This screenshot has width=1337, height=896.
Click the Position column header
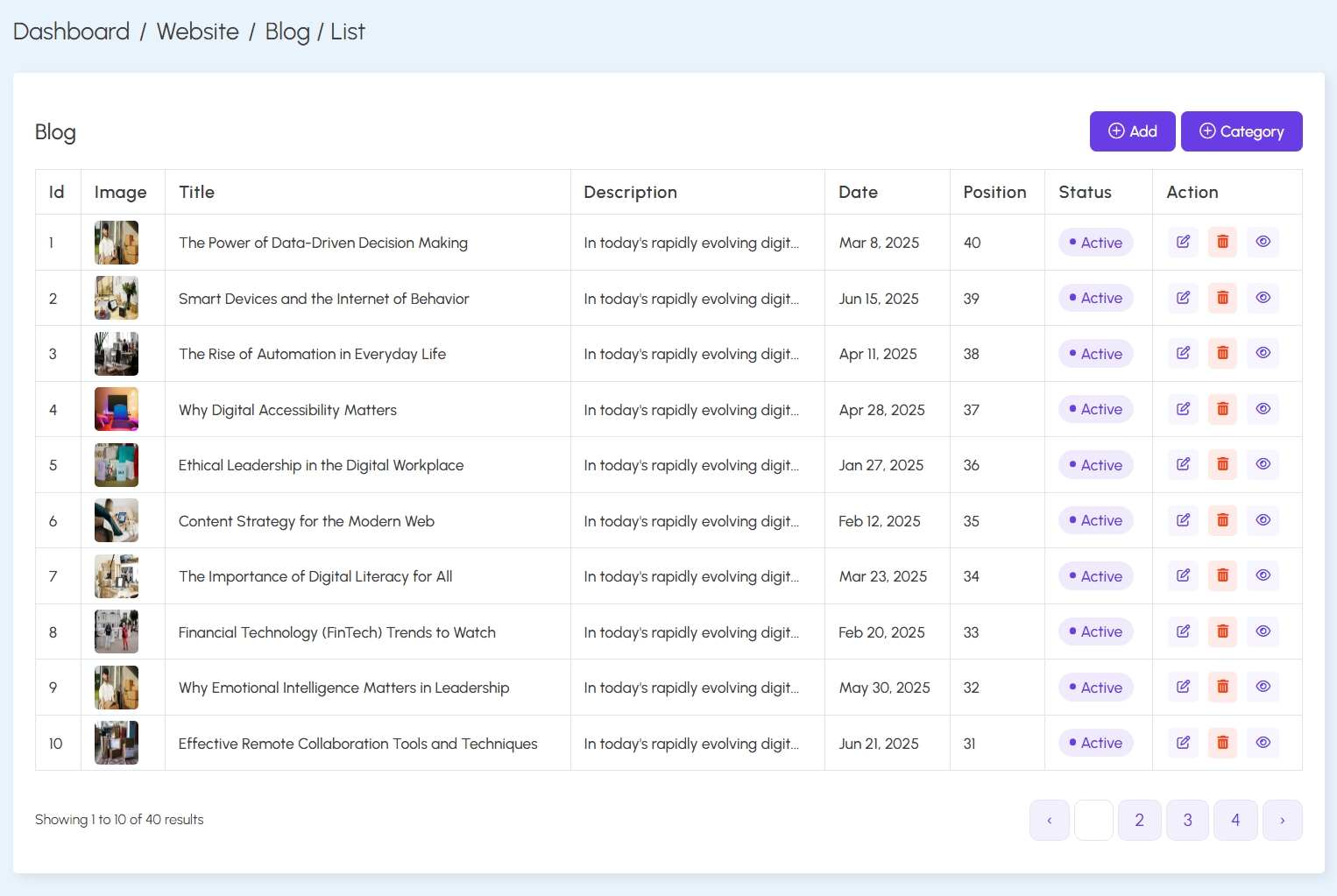(x=995, y=192)
